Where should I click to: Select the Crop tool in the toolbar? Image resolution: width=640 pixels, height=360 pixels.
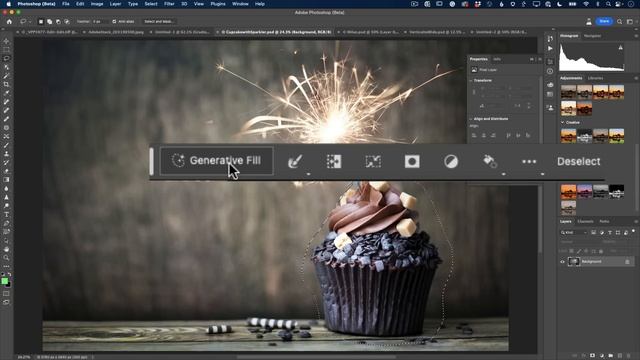click(6, 84)
